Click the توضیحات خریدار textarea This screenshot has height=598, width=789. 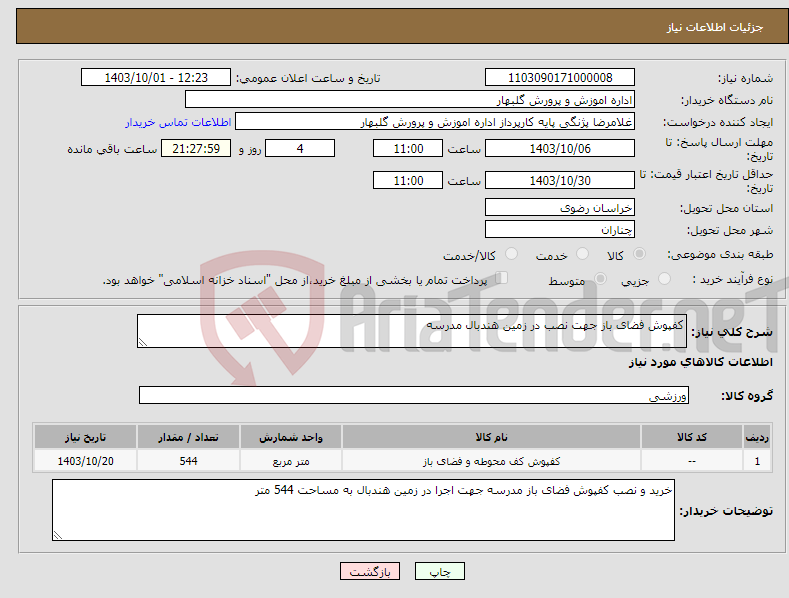pyautogui.click(x=363, y=510)
